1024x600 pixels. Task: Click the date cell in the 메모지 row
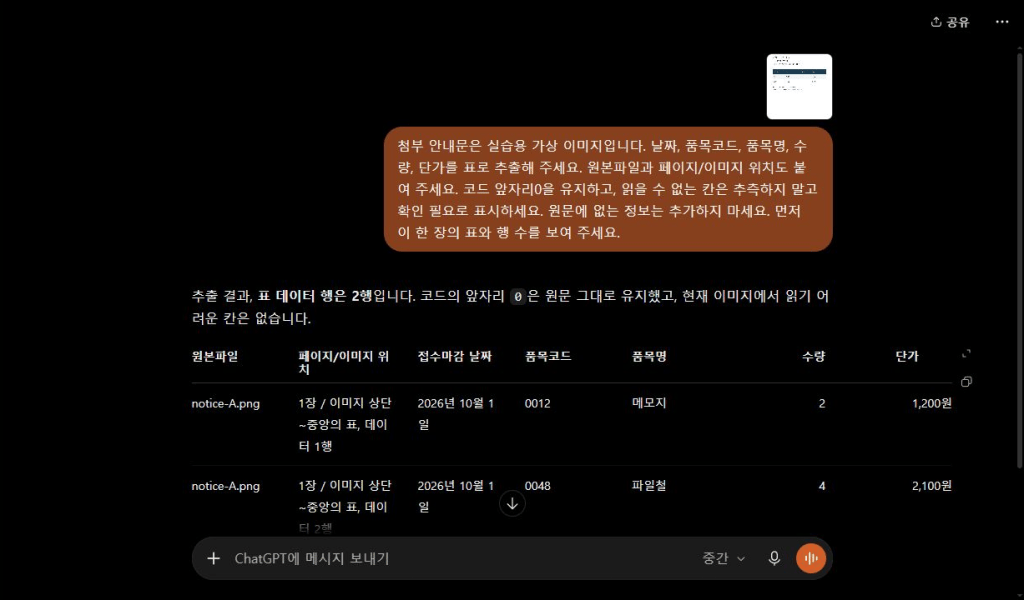click(x=456, y=414)
